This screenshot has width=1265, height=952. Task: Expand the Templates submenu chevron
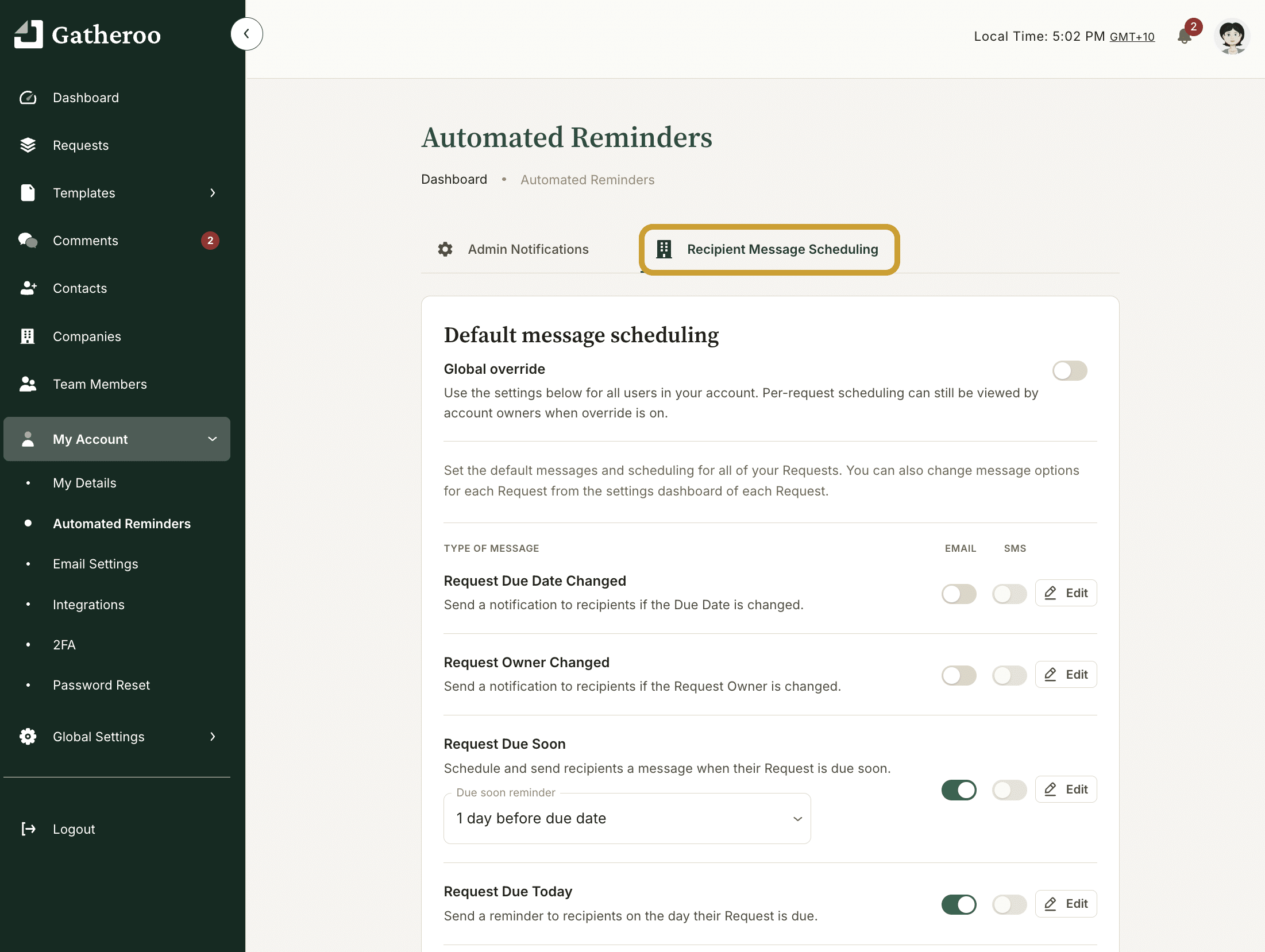click(x=213, y=193)
